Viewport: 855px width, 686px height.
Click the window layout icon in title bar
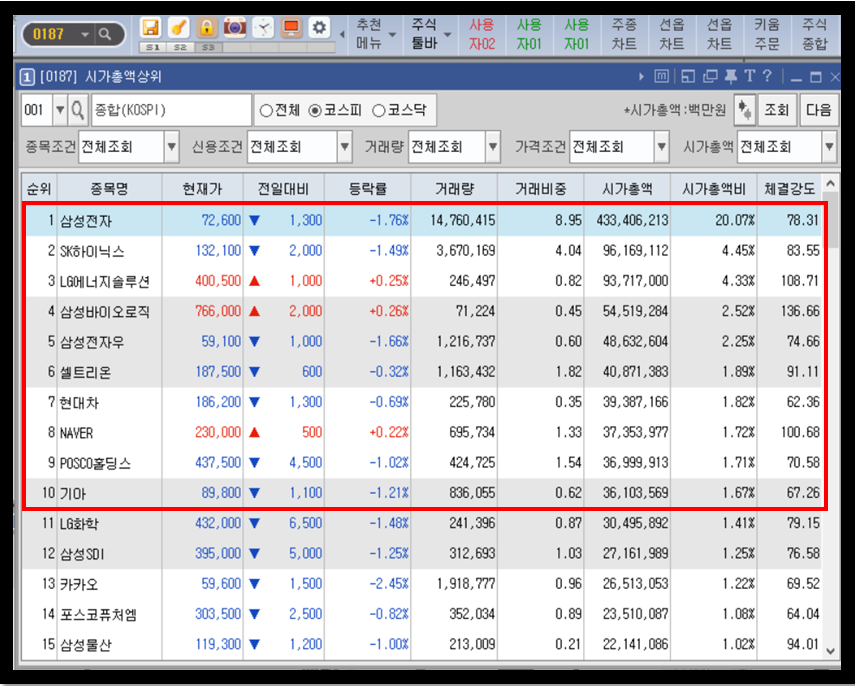pos(688,76)
